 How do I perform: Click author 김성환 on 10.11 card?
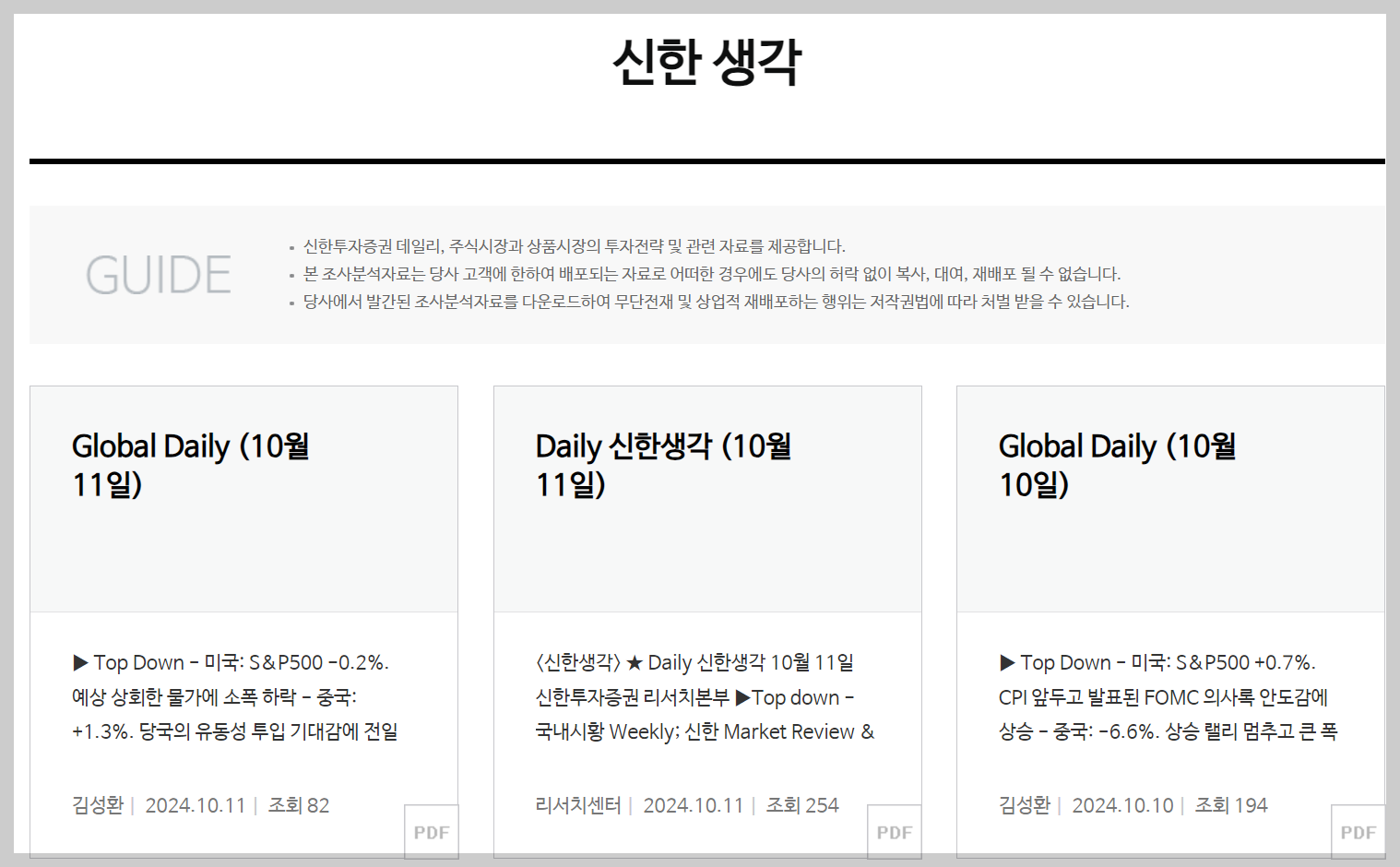tap(98, 805)
